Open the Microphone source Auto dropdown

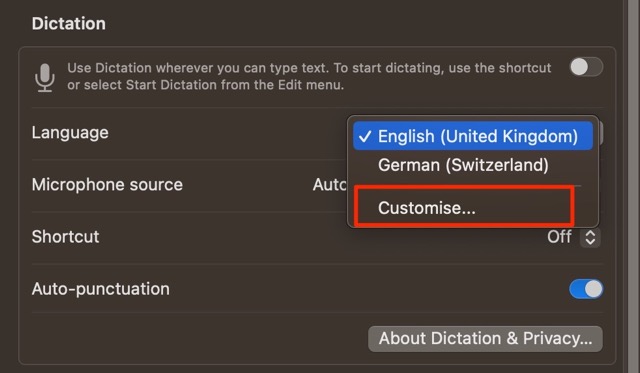tap(329, 185)
